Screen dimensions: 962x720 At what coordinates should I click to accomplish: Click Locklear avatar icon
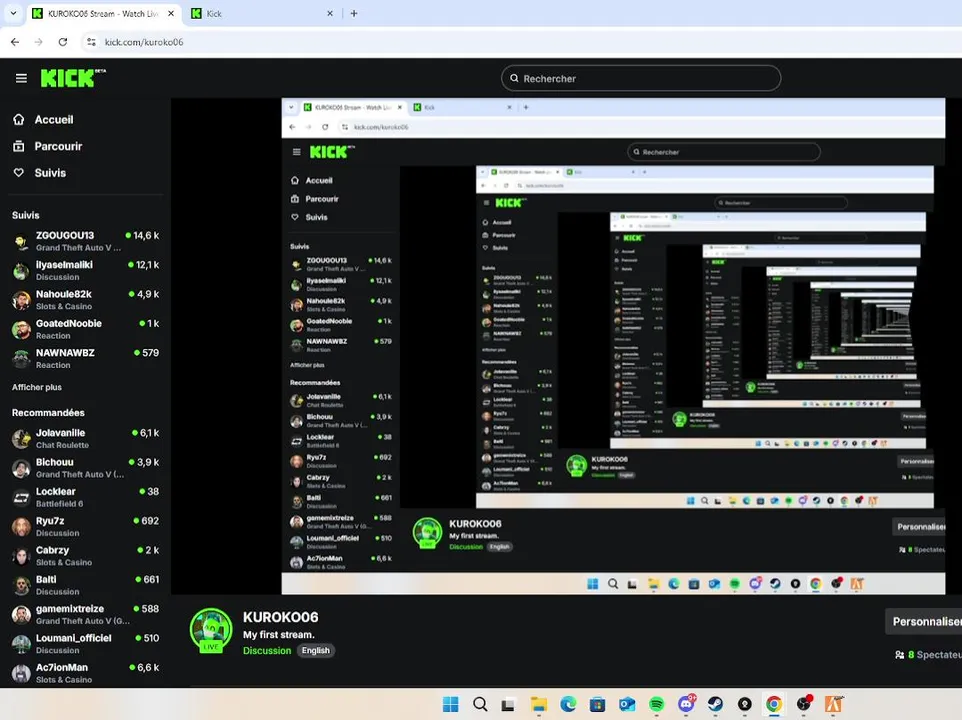[x=21, y=498]
